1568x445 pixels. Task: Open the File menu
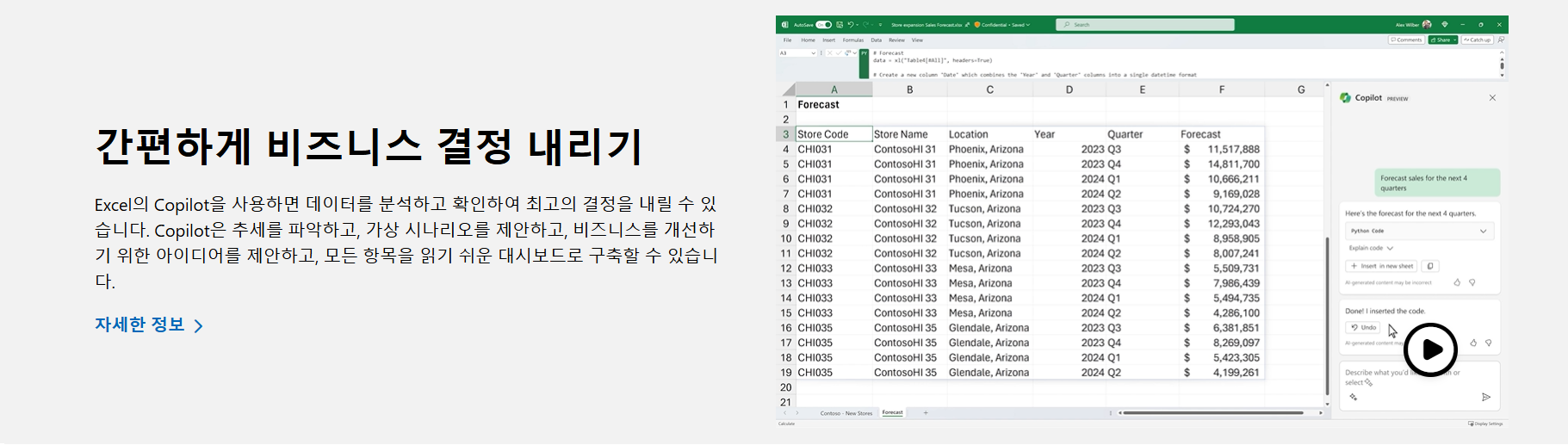787,40
